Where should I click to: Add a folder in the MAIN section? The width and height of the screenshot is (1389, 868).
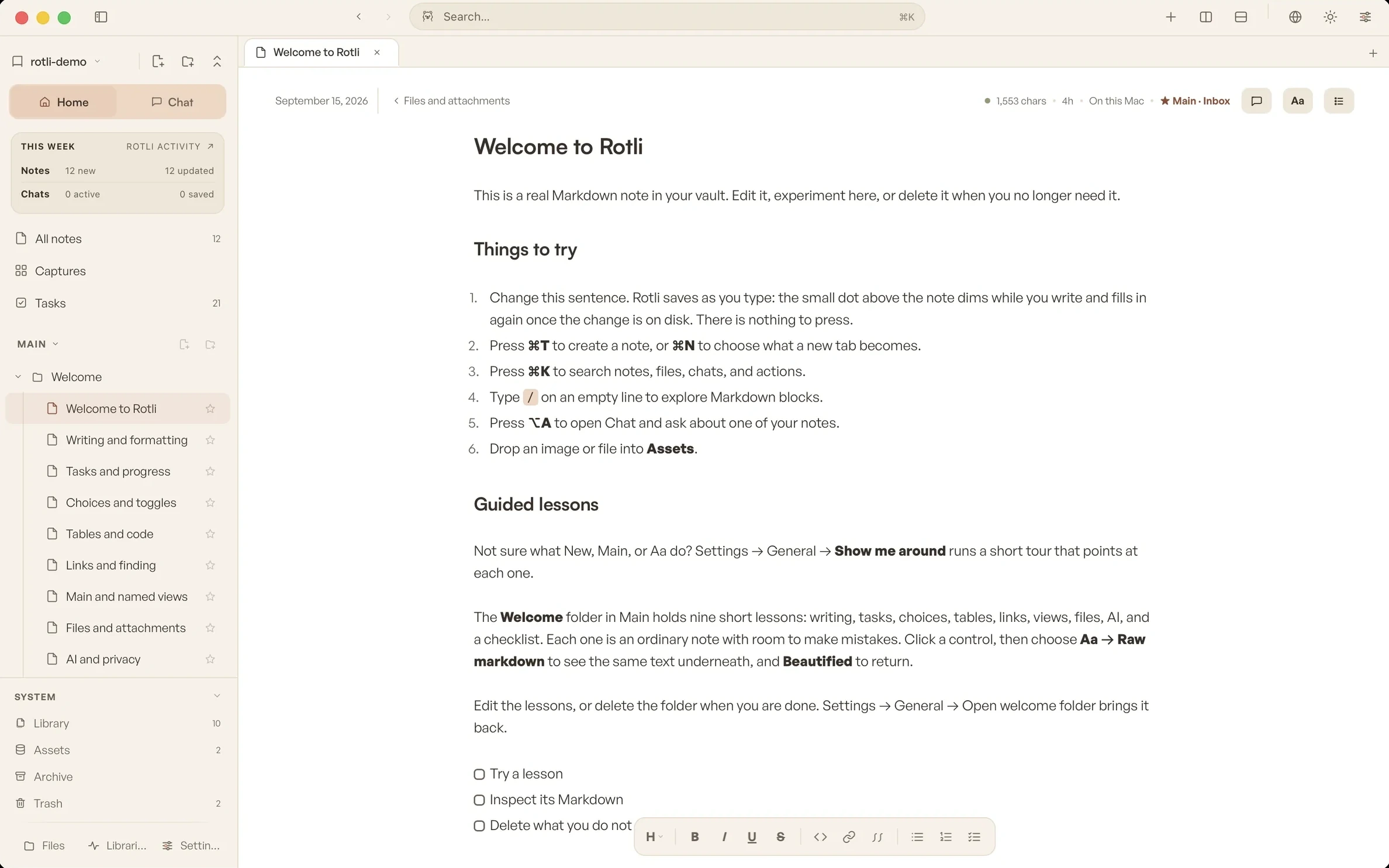tap(210, 344)
